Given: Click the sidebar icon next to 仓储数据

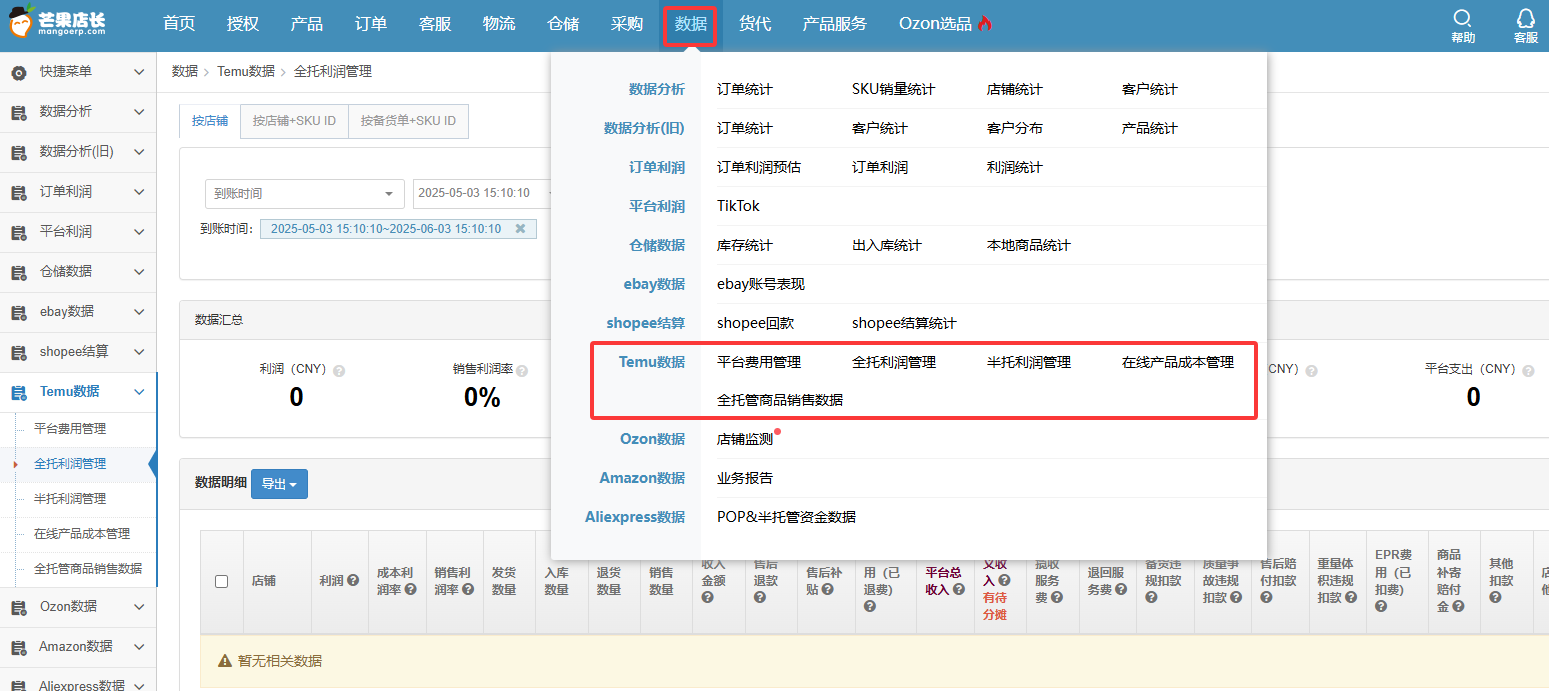Looking at the screenshot, I should pyautogui.click(x=18, y=272).
